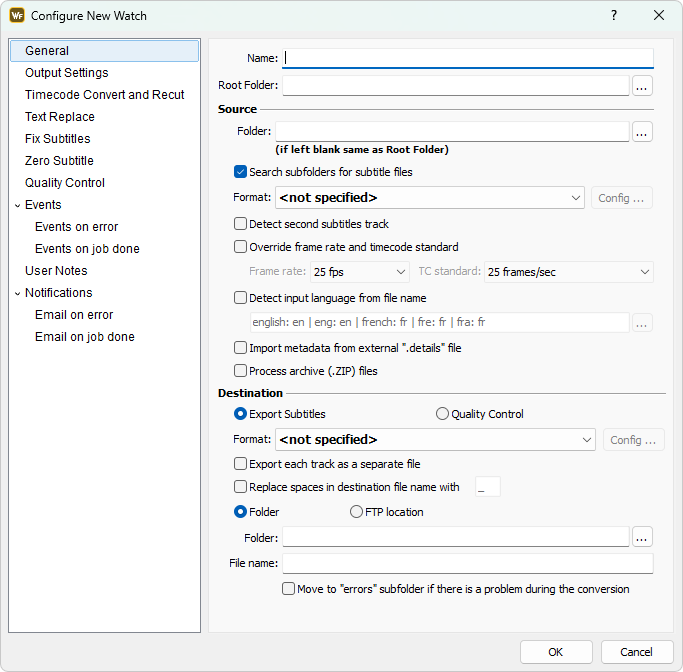Click the help question mark icon
The height and width of the screenshot is (672, 683).
[x=614, y=15]
